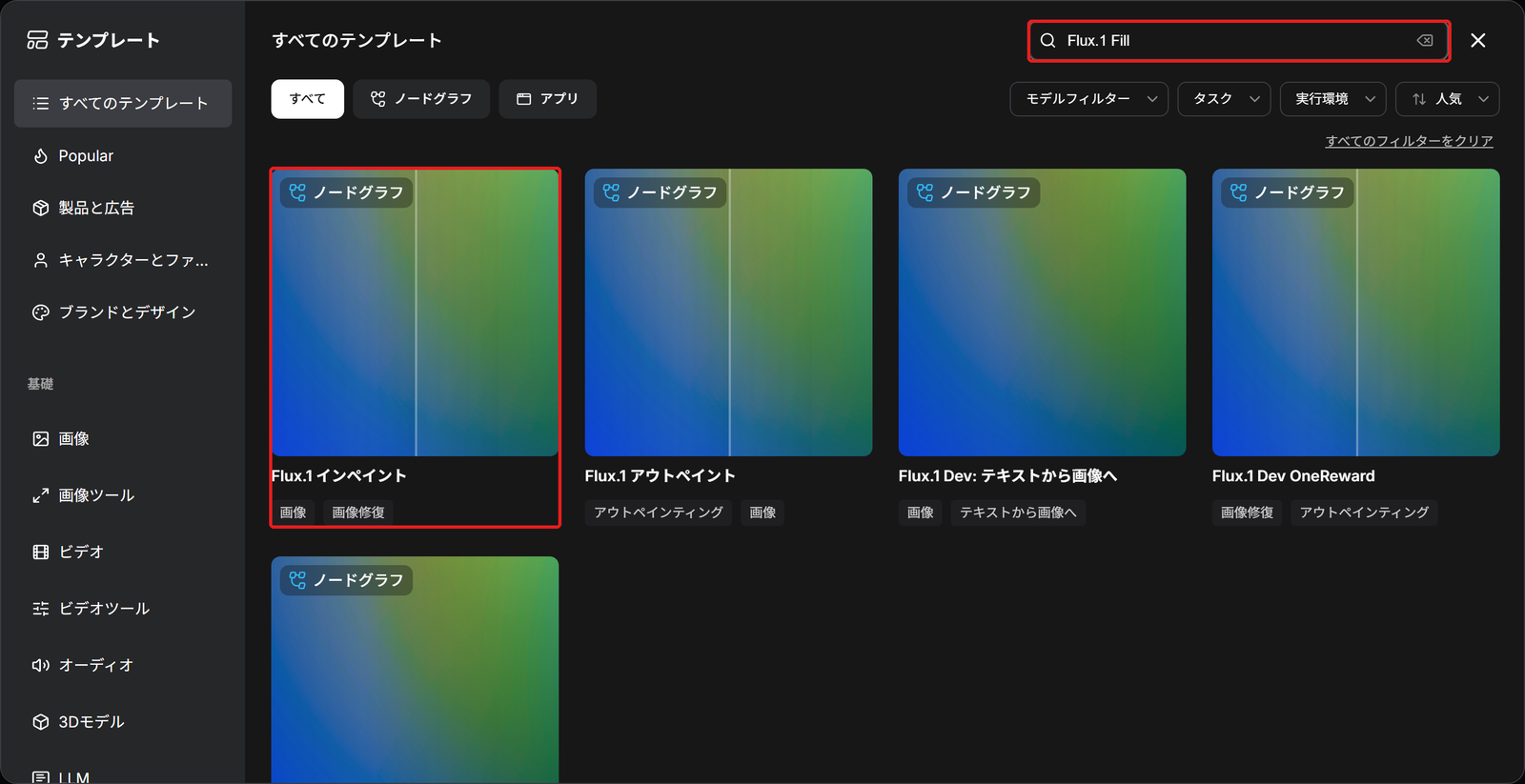Open the Flux.1 アウトペイント template thumbnail

(x=728, y=312)
